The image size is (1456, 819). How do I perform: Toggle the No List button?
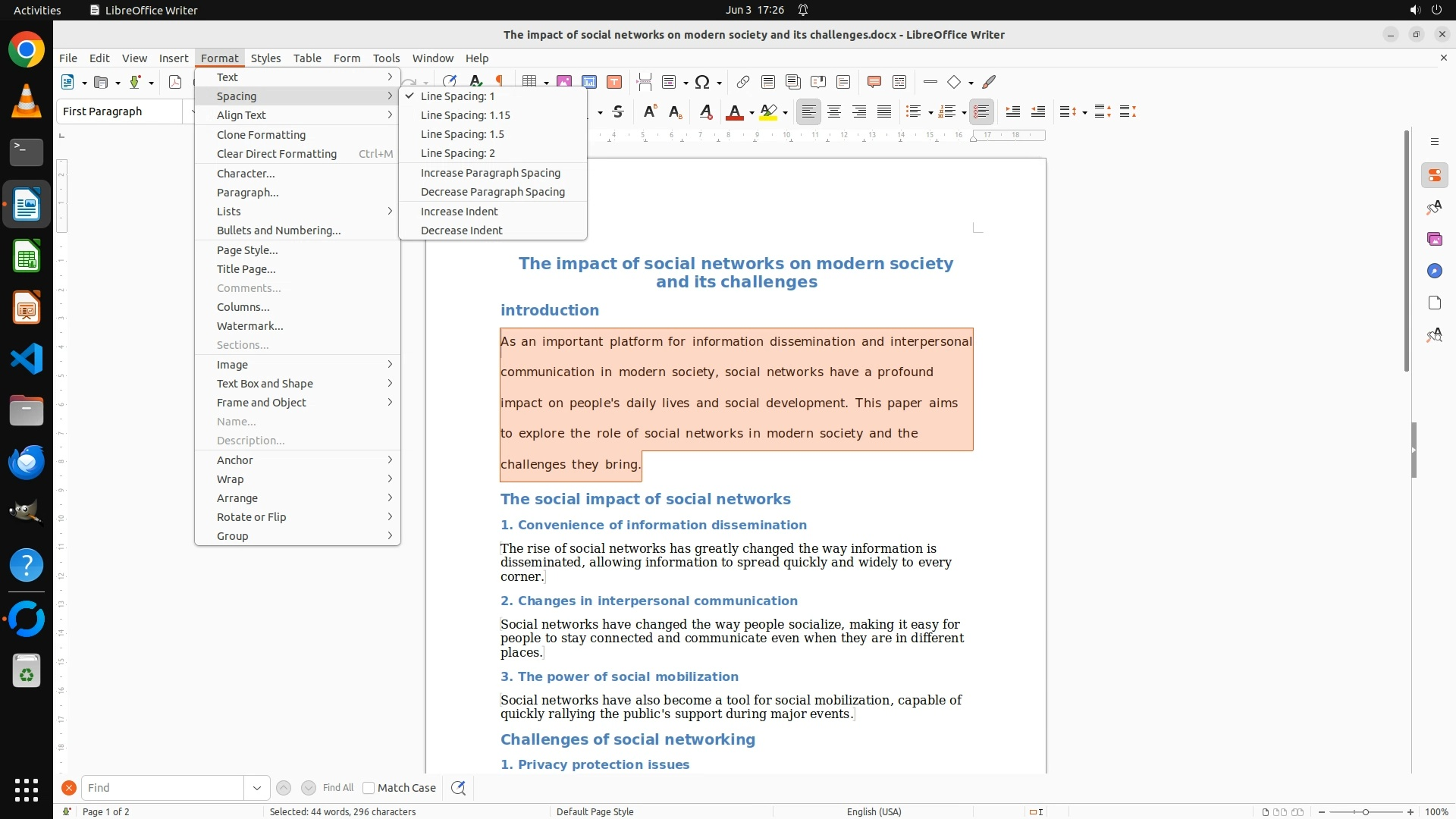tap(981, 112)
